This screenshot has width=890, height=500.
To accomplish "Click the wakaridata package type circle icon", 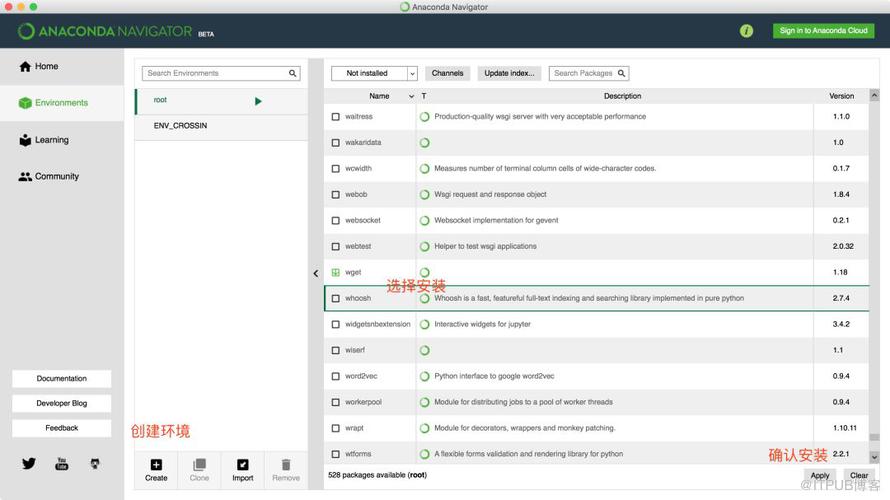I will 425,143.
